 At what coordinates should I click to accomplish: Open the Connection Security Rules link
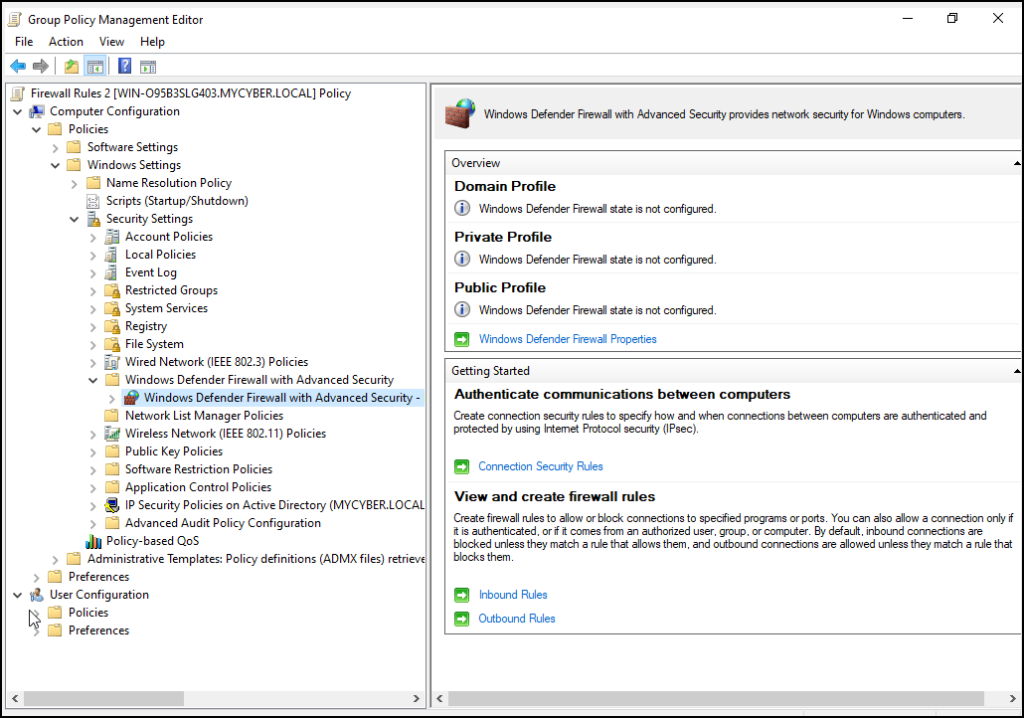(x=541, y=466)
